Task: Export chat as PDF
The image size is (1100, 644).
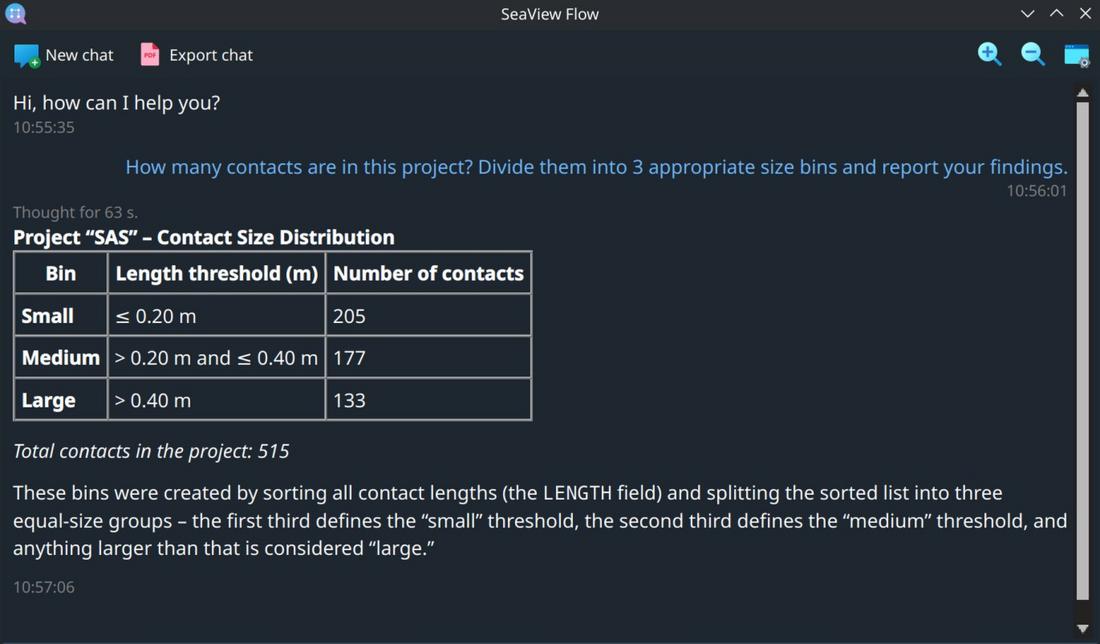Action: pos(196,55)
